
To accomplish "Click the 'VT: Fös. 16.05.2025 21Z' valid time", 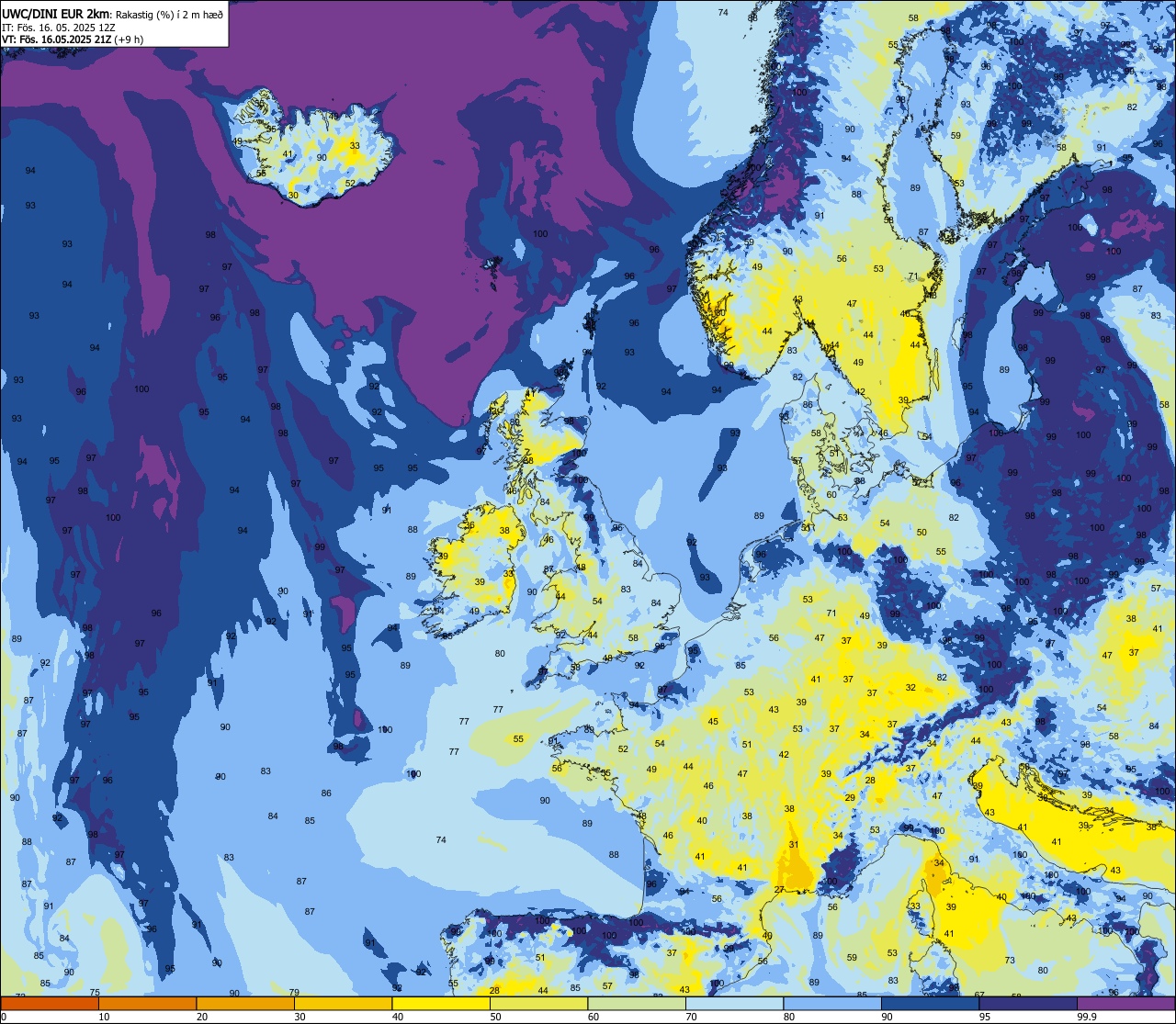I will tap(58, 39).
